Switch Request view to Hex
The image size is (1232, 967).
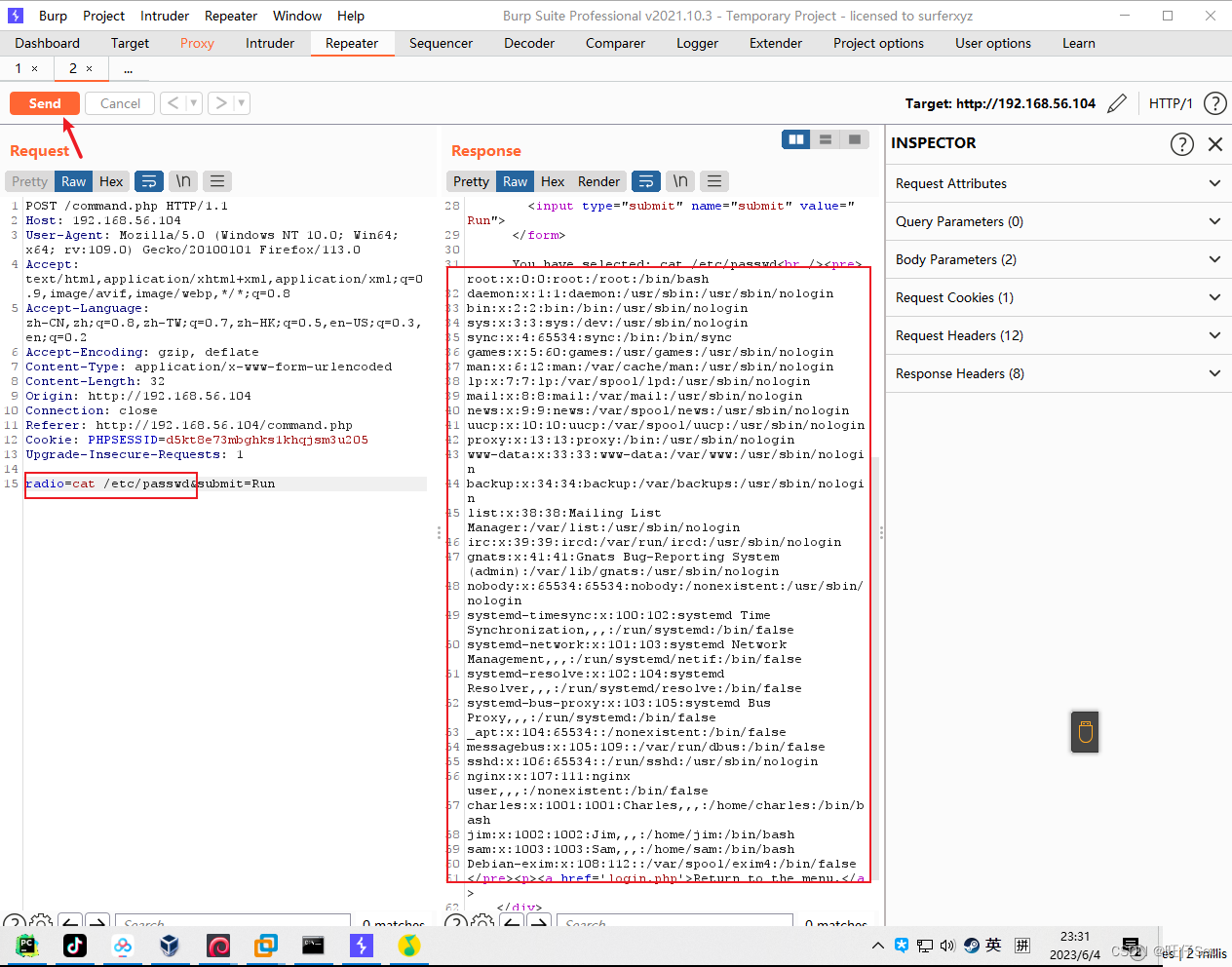pyautogui.click(x=111, y=181)
